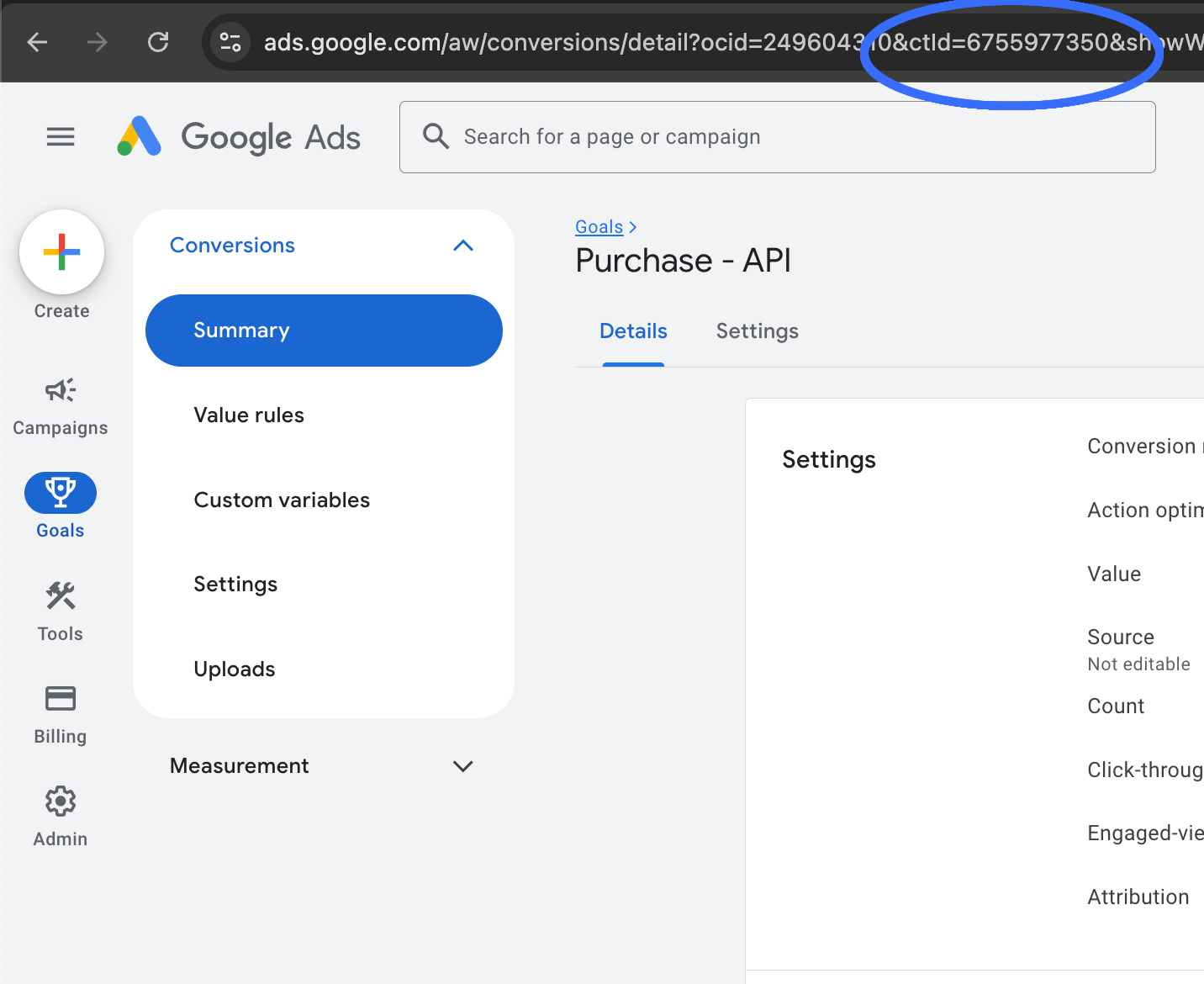Expand the Measurement section
The width and height of the screenshot is (1204, 984).
[x=462, y=766]
